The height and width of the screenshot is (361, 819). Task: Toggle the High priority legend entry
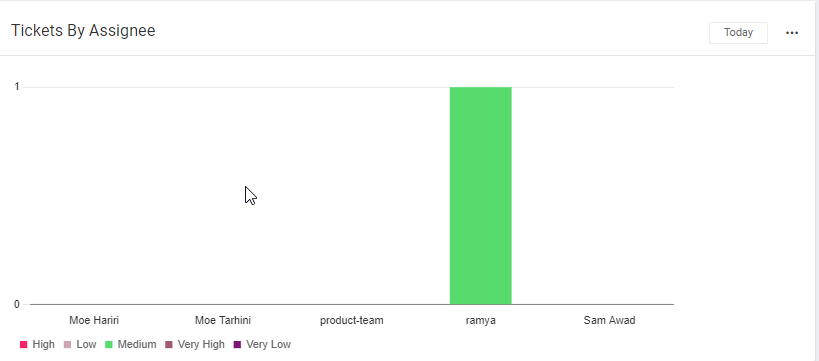coord(37,344)
